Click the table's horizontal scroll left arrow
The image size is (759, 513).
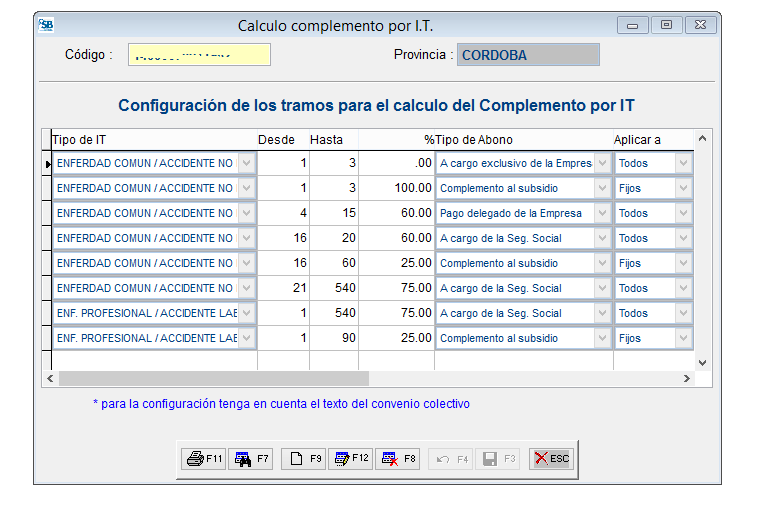(50, 378)
